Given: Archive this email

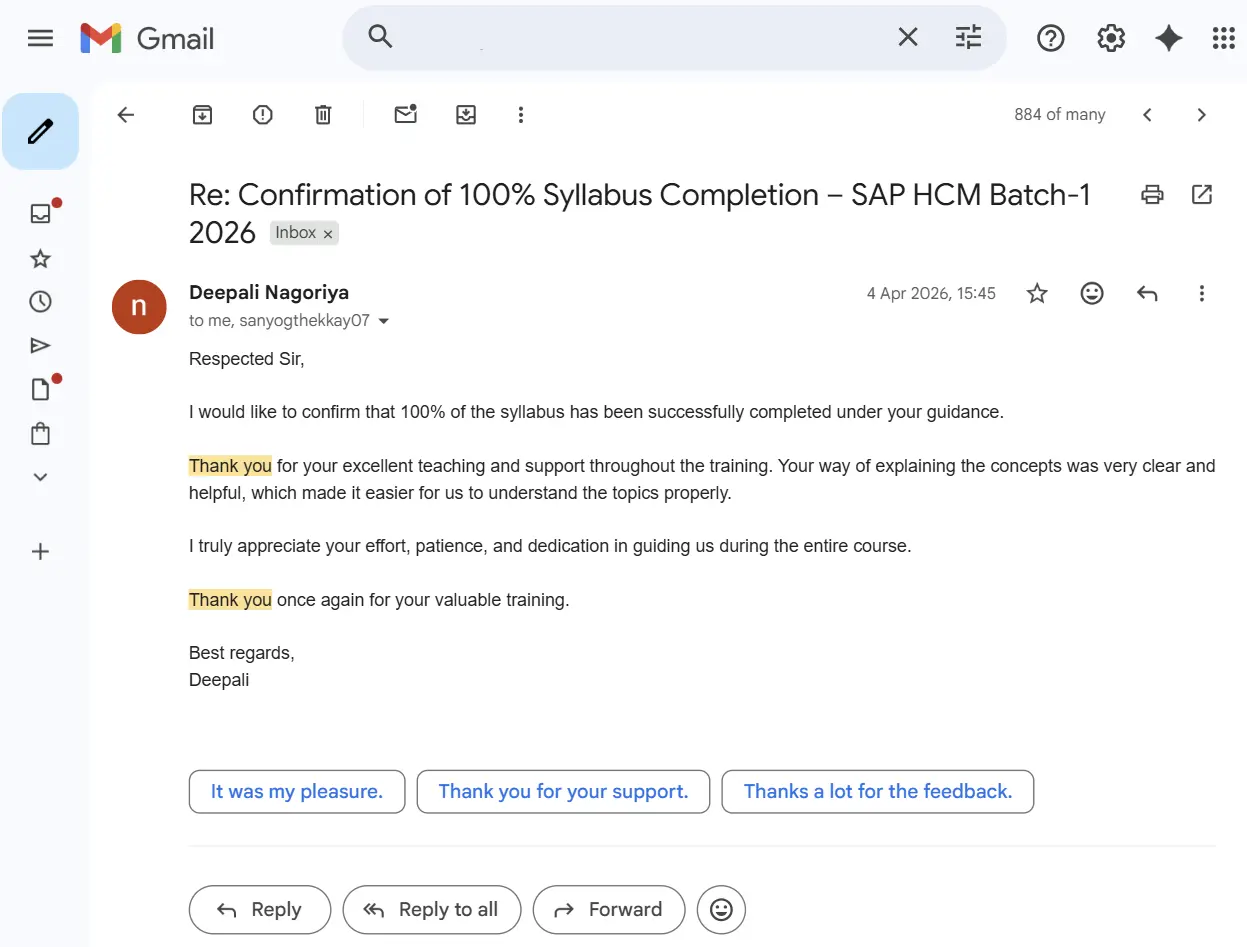Looking at the screenshot, I should (202, 115).
